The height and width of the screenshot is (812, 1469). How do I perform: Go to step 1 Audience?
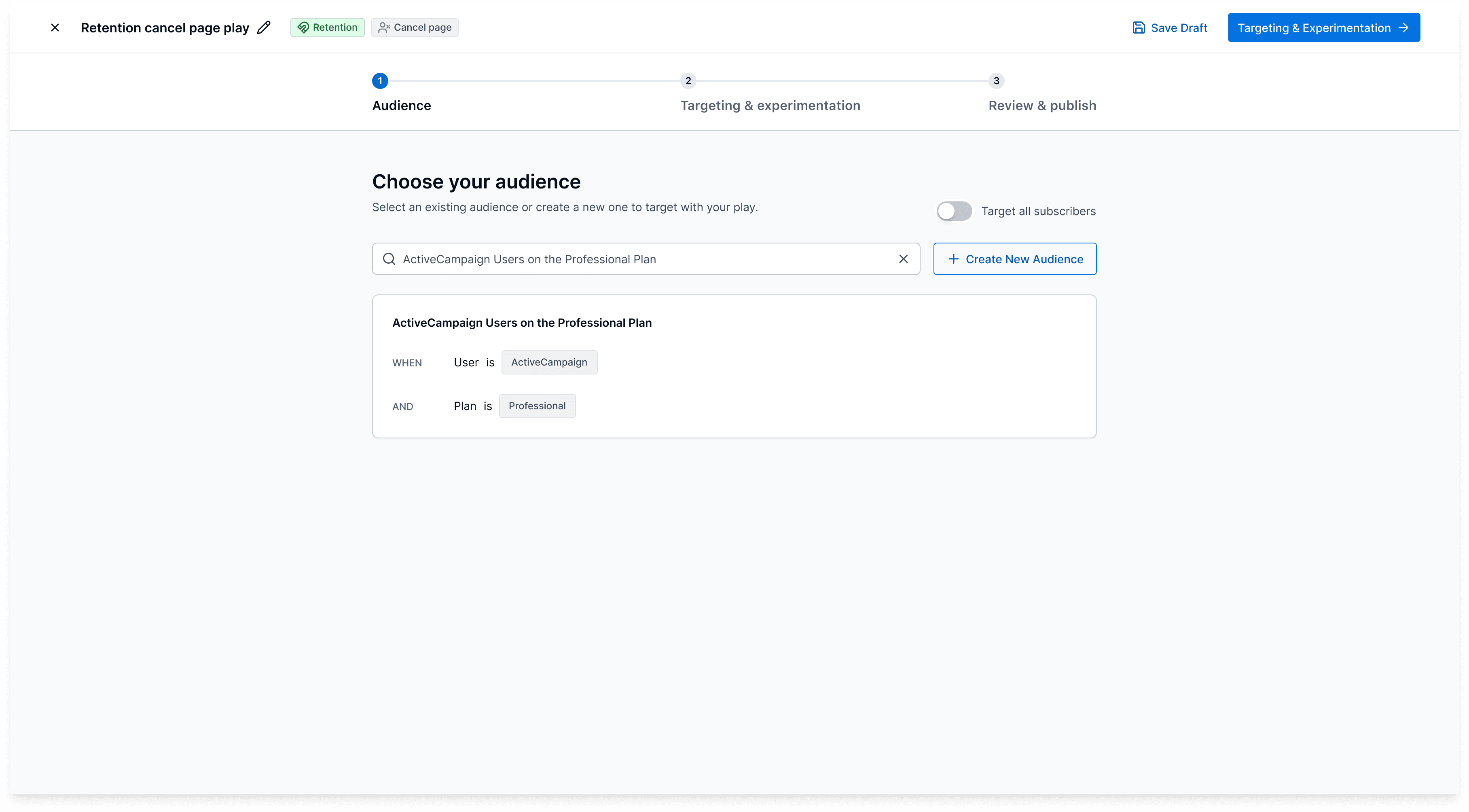point(402,106)
